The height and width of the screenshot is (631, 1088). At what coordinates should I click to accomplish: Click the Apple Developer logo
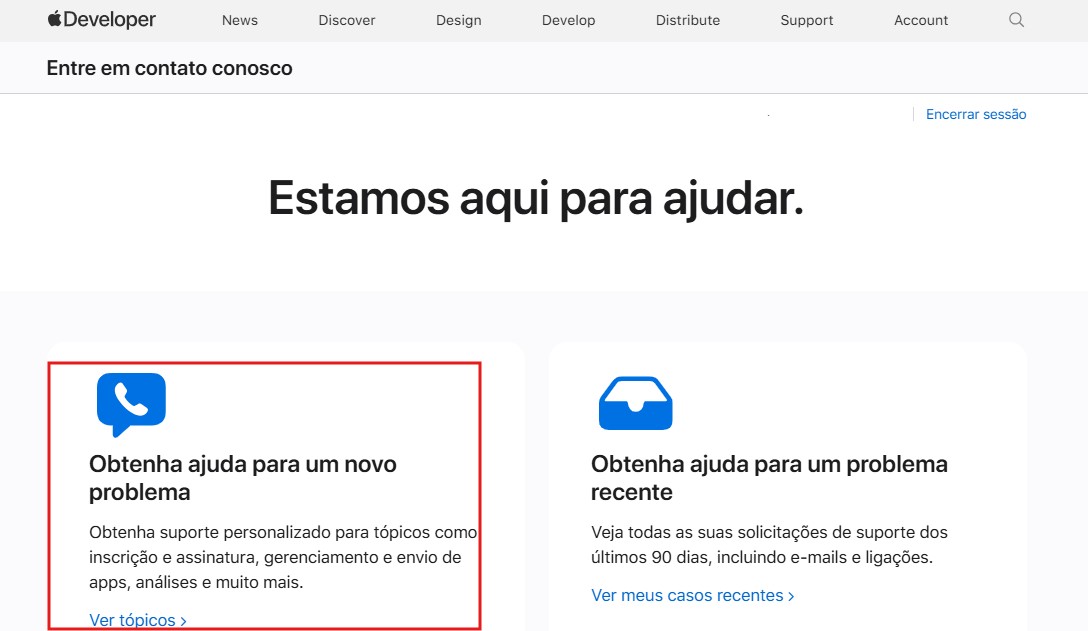[101, 20]
